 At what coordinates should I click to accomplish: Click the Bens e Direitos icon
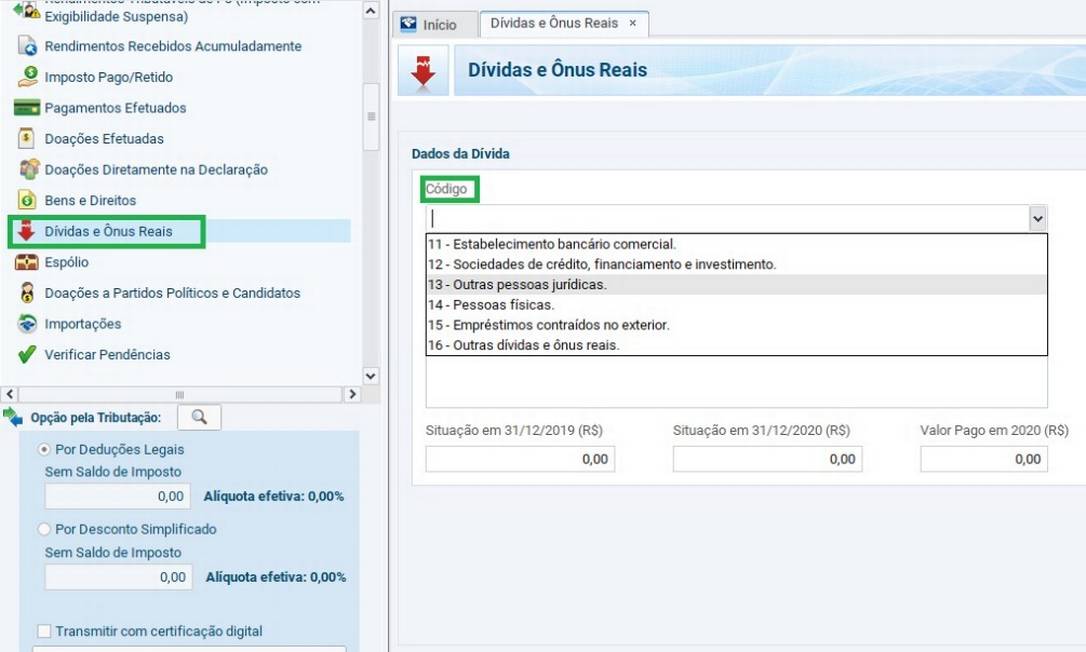pyautogui.click(x=27, y=201)
